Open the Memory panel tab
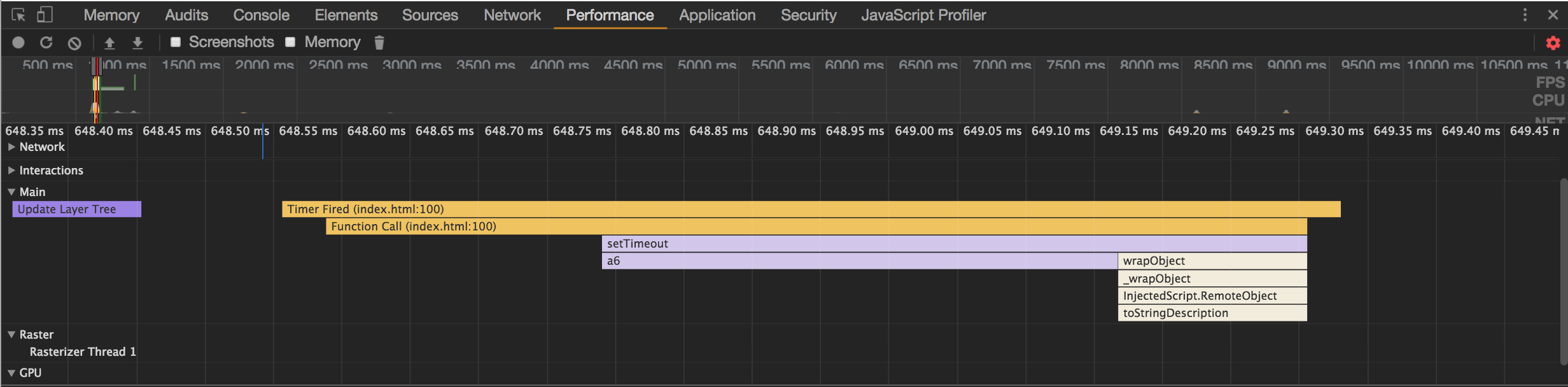 tap(111, 15)
